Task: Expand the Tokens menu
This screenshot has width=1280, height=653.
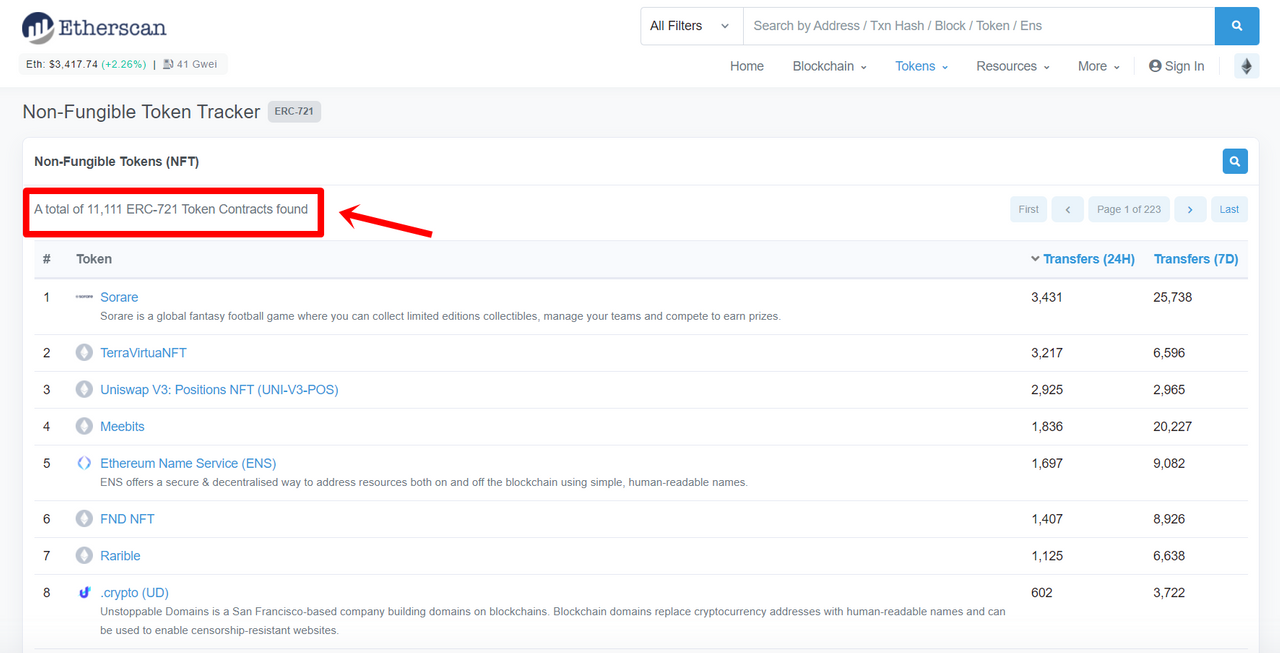Action: click(x=921, y=66)
